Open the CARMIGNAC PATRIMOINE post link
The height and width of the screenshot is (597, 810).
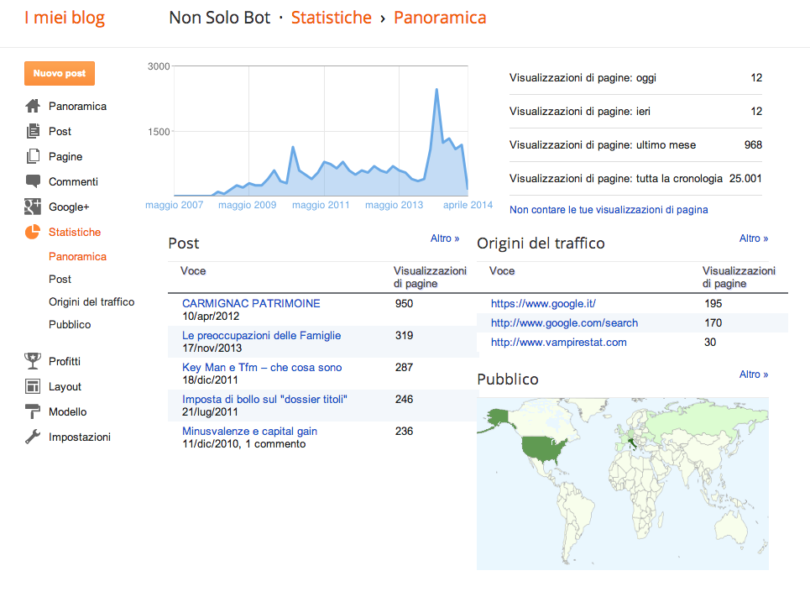pyautogui.click(x=251, y=303)
